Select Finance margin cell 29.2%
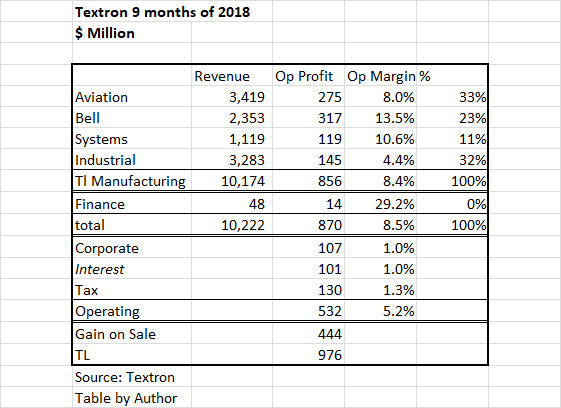 point(381,204)
